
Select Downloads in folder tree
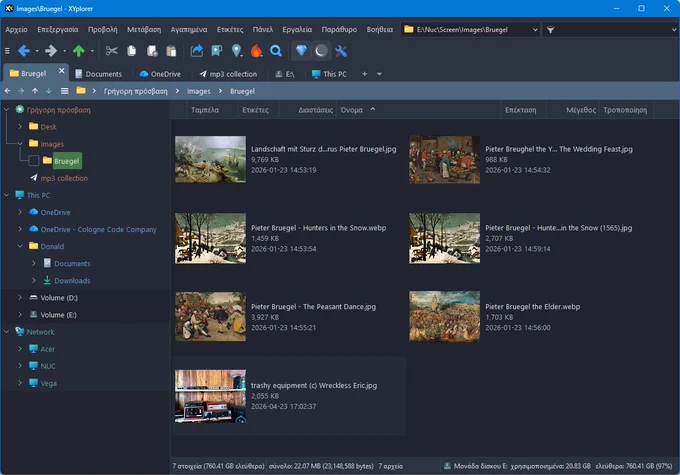click(72, 281)
